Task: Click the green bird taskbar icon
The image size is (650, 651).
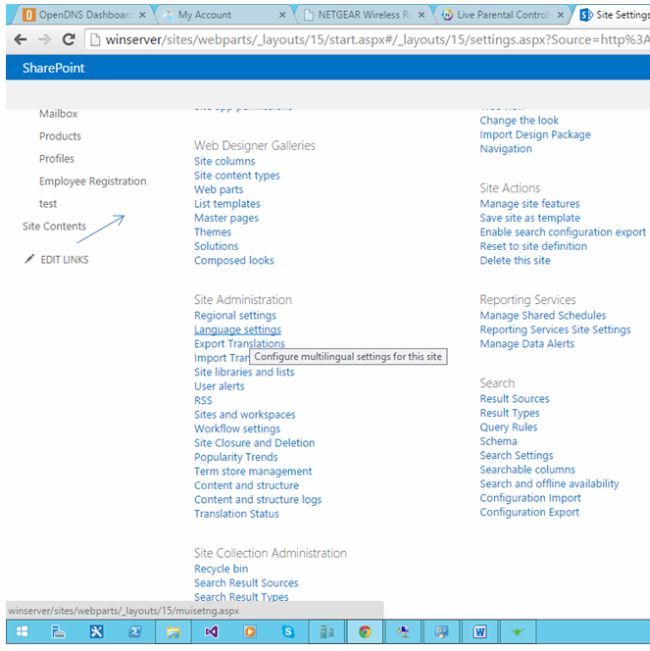Action: point(518,631)
